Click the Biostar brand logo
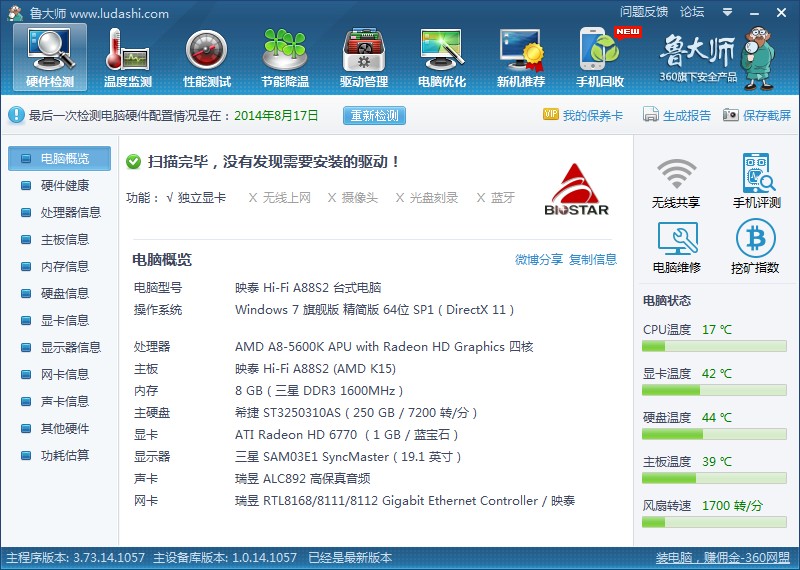Image resolution: width=800 pixels, height=570 pixels. (577, 190)
